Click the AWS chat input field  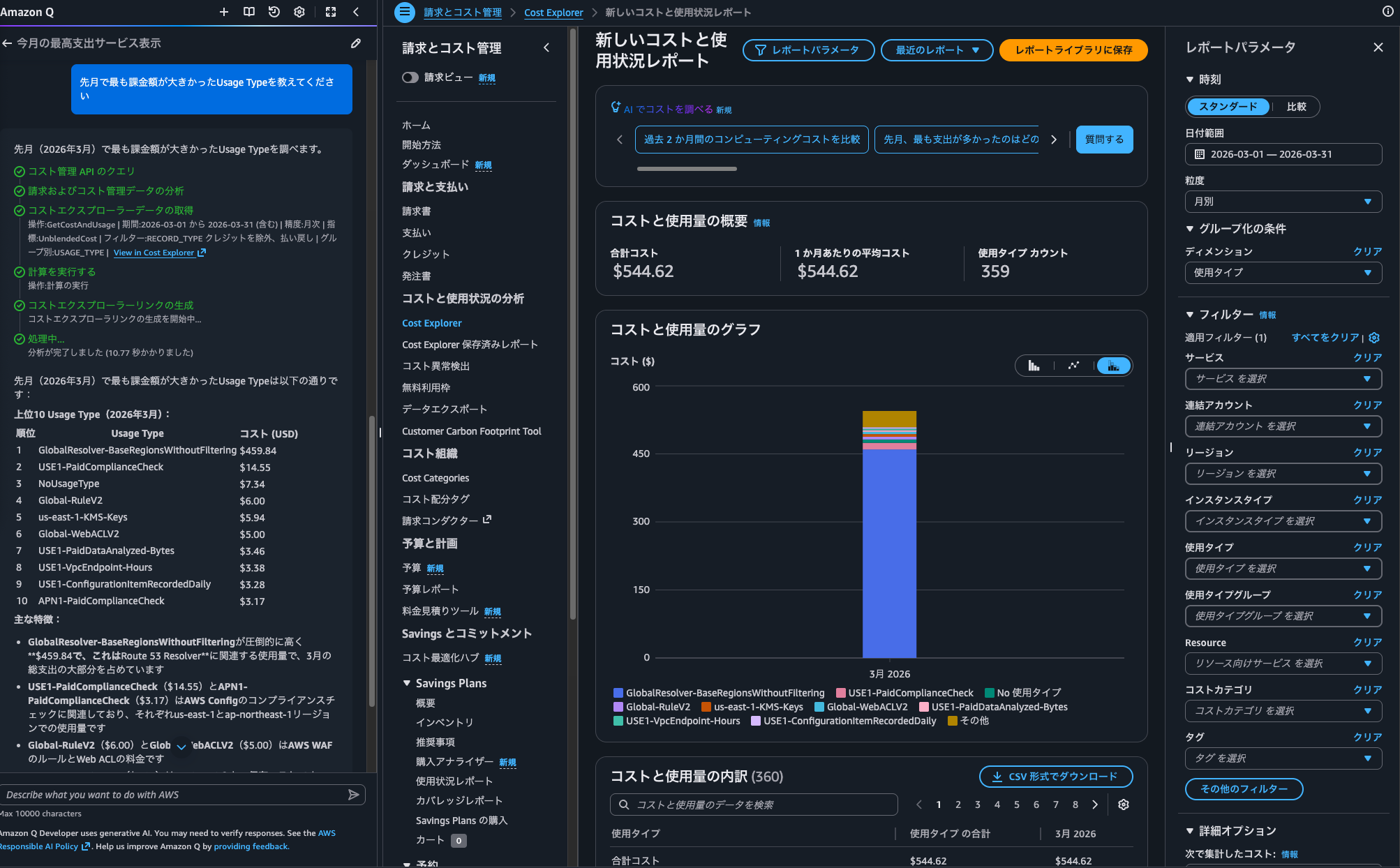(174, 794)
